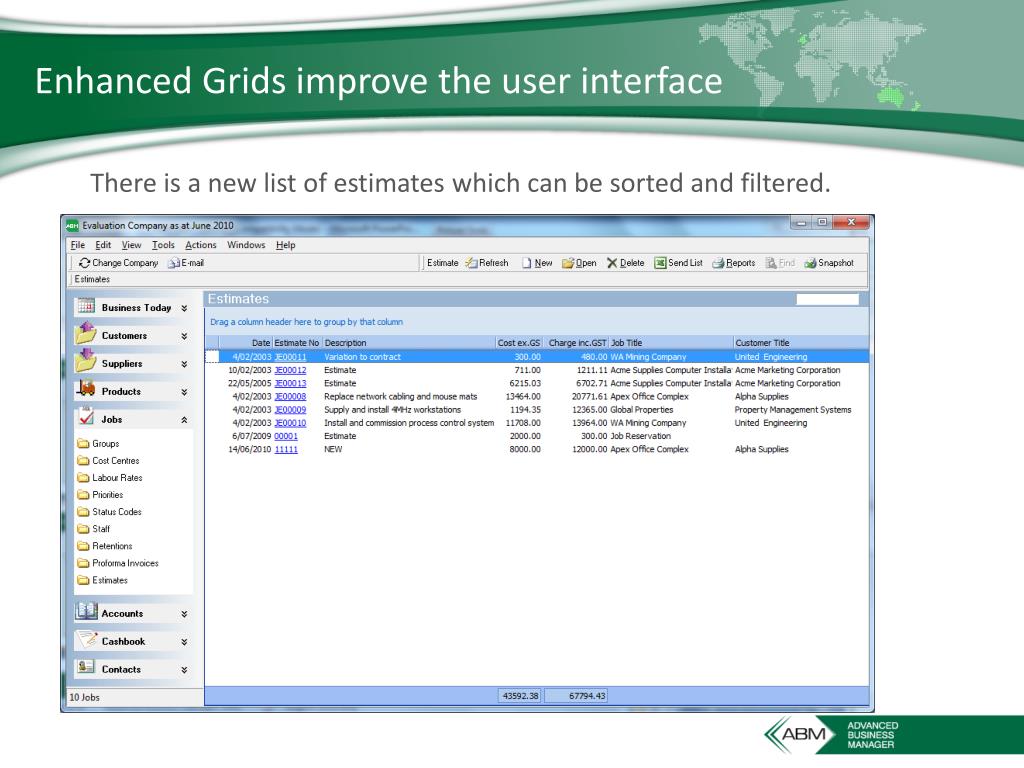Open the Help menu

pyautogui.click(x=285, y=245)
